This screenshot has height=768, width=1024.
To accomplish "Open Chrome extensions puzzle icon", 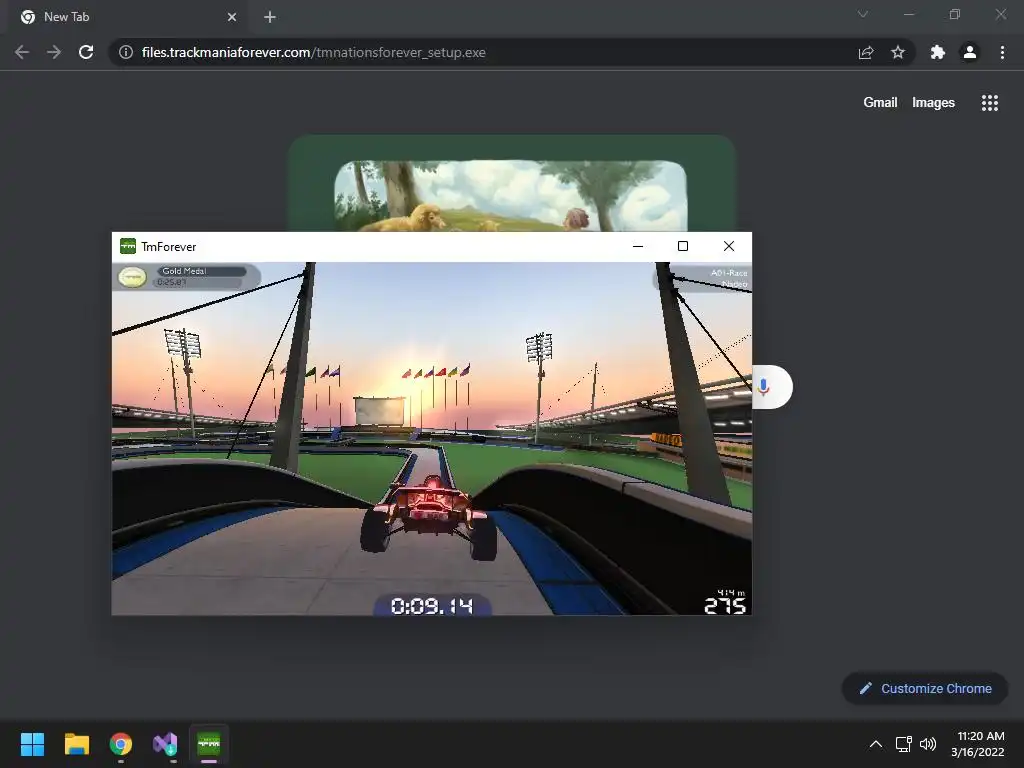I will click(938, 52).
